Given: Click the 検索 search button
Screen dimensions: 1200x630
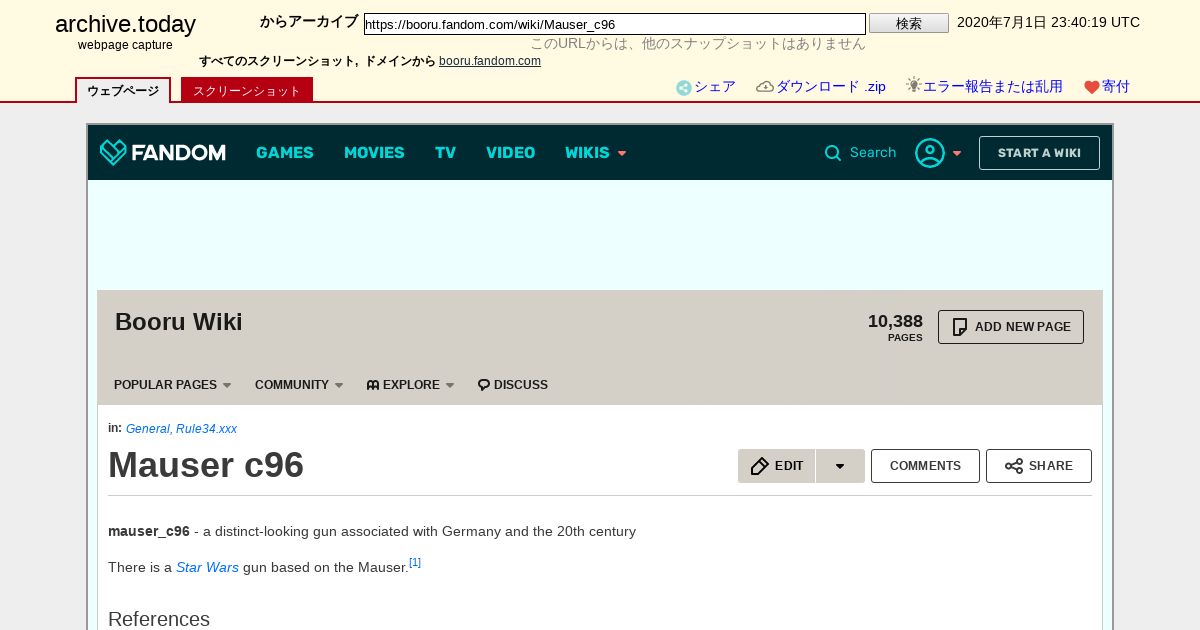Looking at the screenshot, I should coord(909,23).
